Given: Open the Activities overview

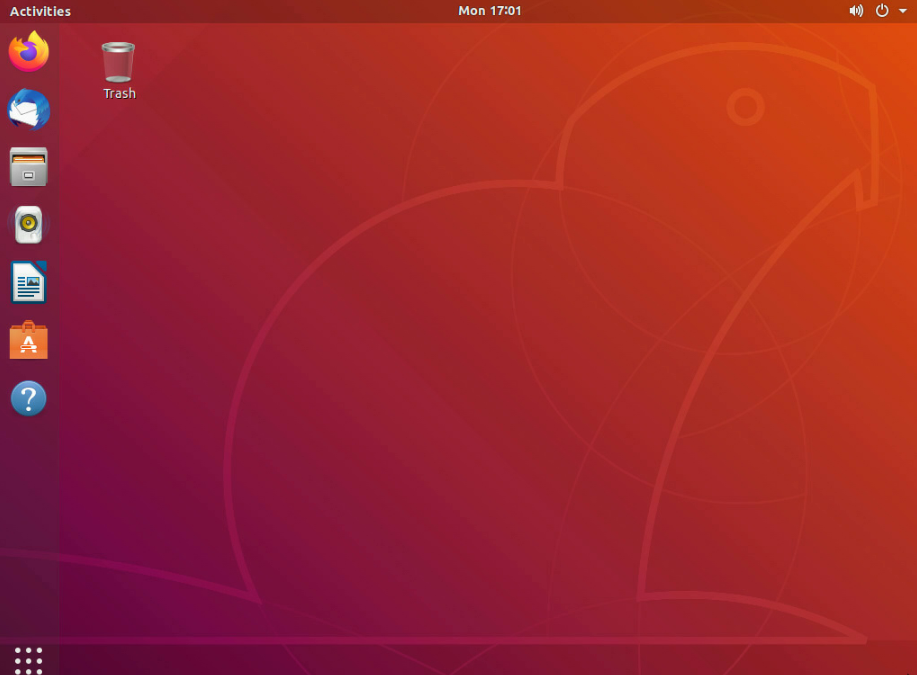Looking at the screenshot, I should pyautogui.click(x=40, y=11).
